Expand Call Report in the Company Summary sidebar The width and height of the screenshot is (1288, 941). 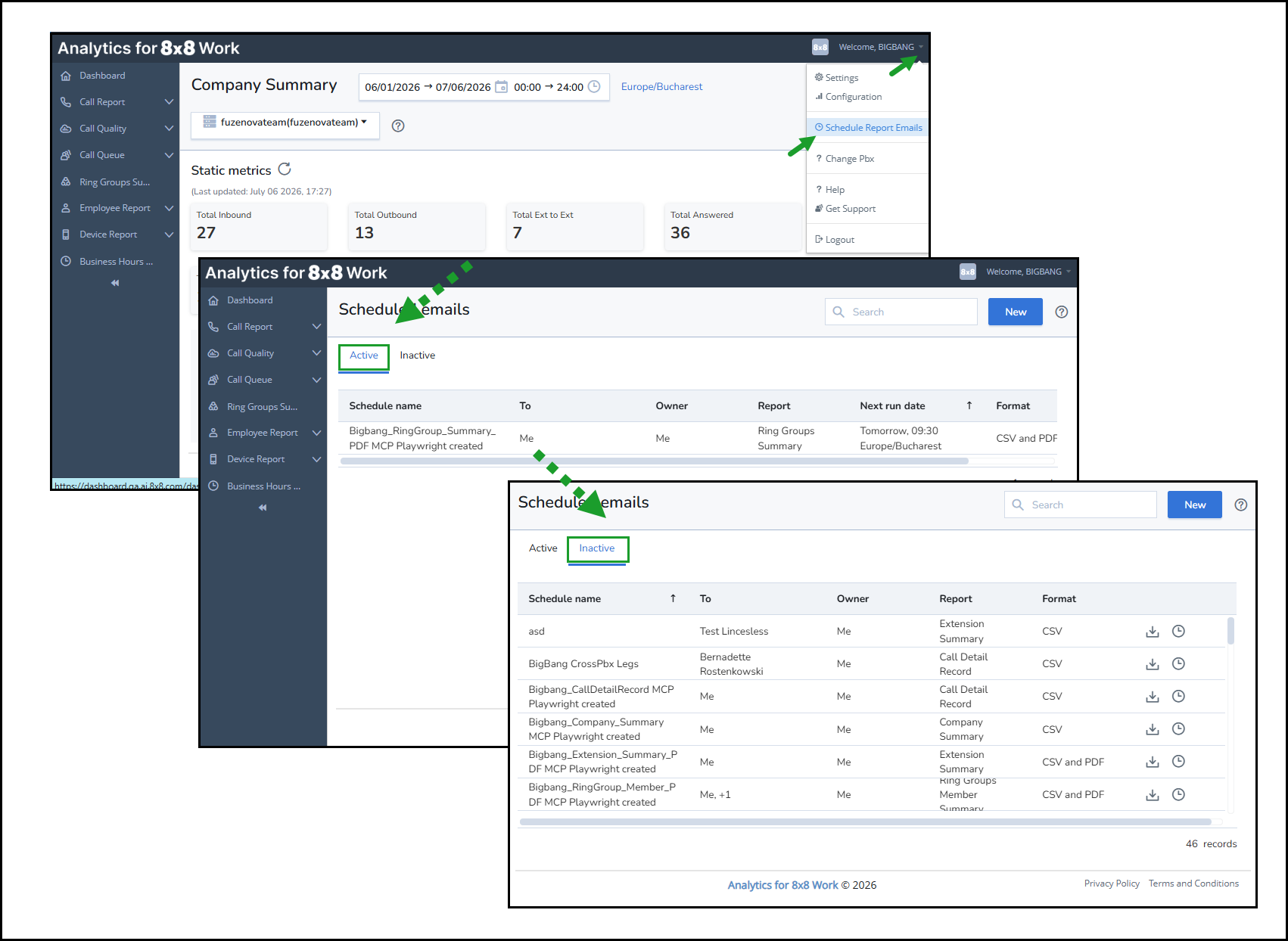click(169, 102)
